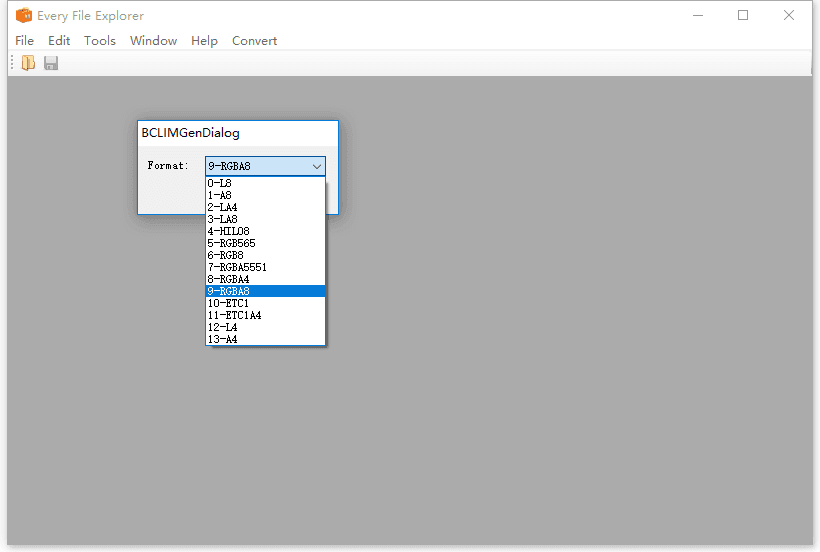Pick the 5-RGB565 format entry

click(x=266, y=243)
